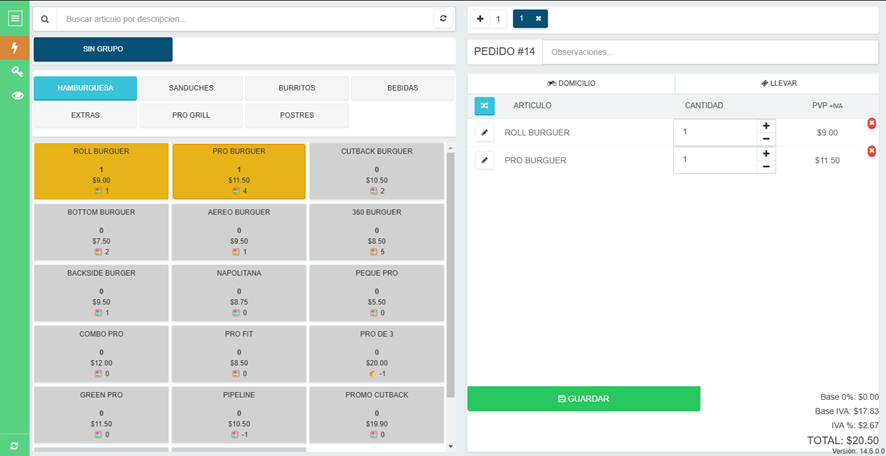Click the PRO BURGUER quantity field
886x456 pixels.
(715, 160)
